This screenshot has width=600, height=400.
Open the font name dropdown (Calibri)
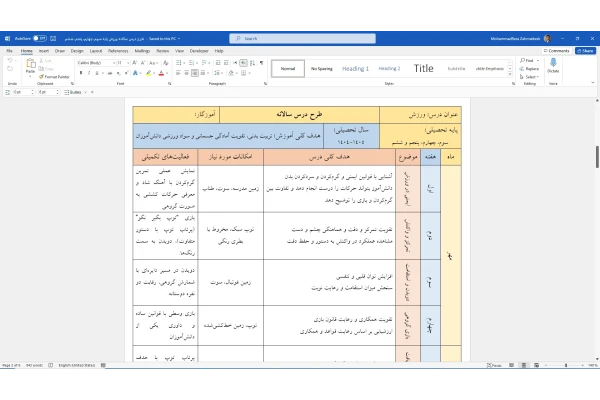[95, 61]
